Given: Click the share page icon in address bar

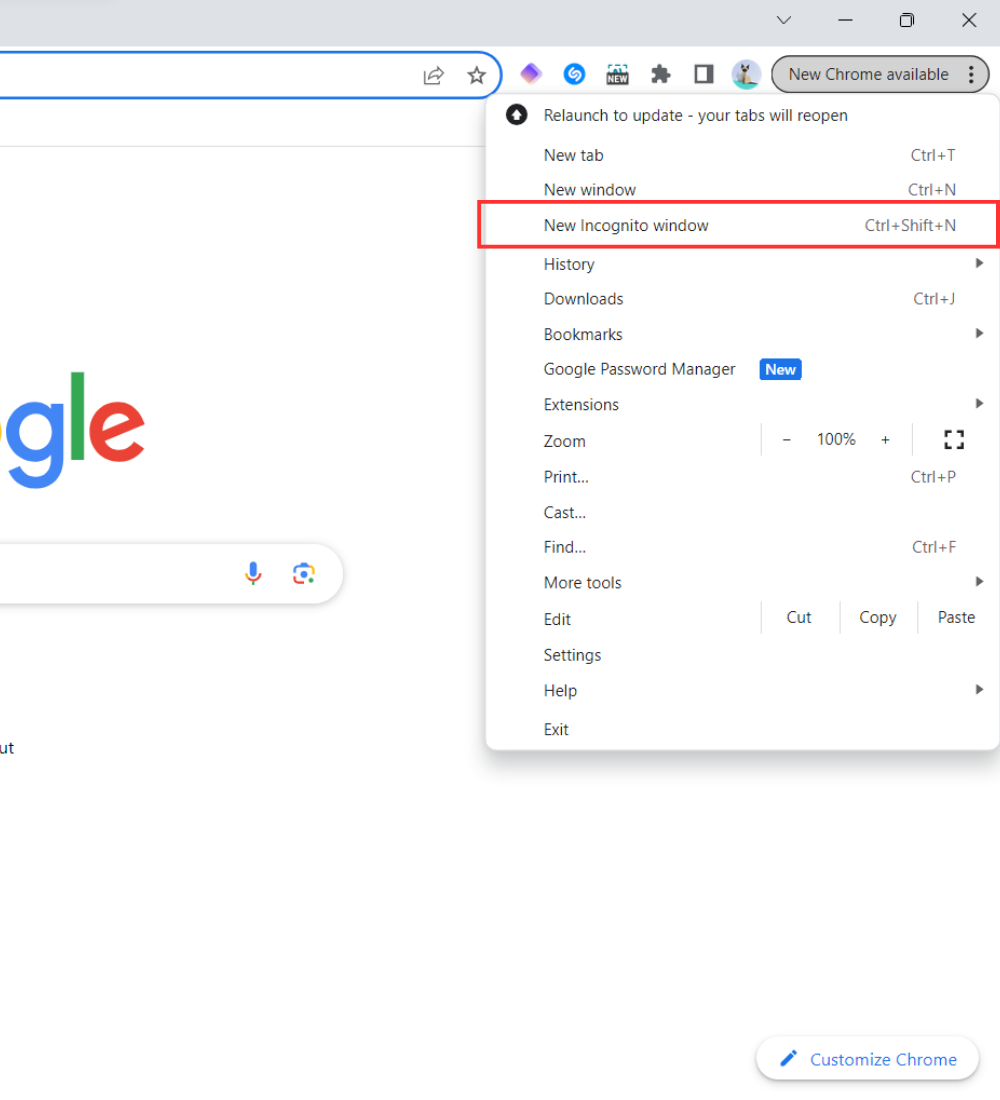Looking at the screenshot, I should 434,75.
